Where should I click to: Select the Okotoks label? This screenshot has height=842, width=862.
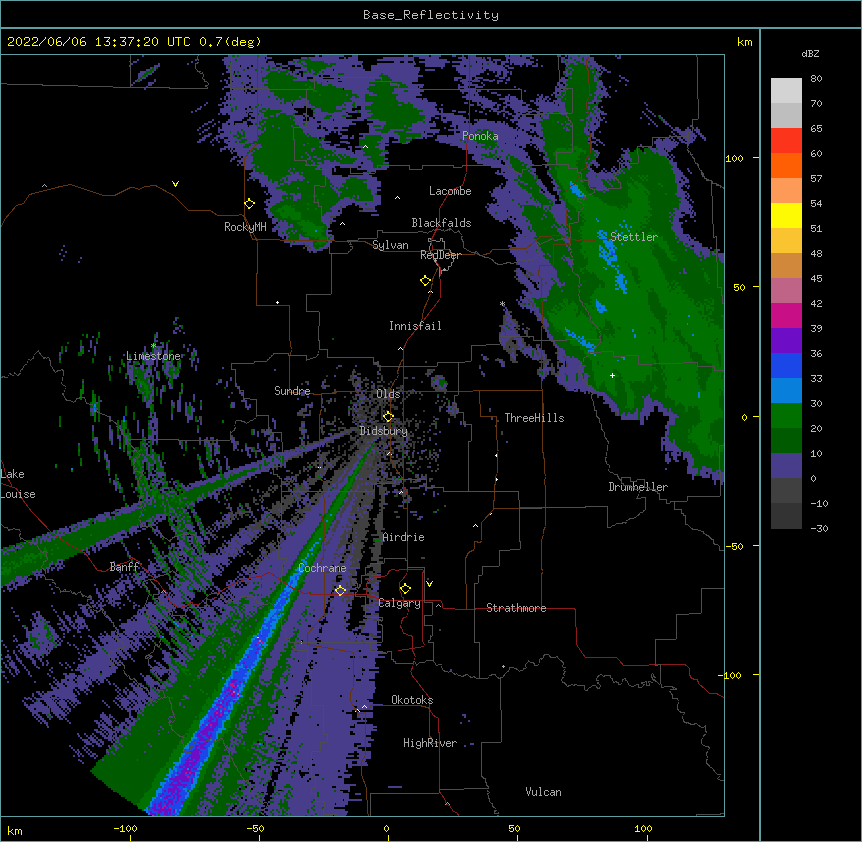412,700
